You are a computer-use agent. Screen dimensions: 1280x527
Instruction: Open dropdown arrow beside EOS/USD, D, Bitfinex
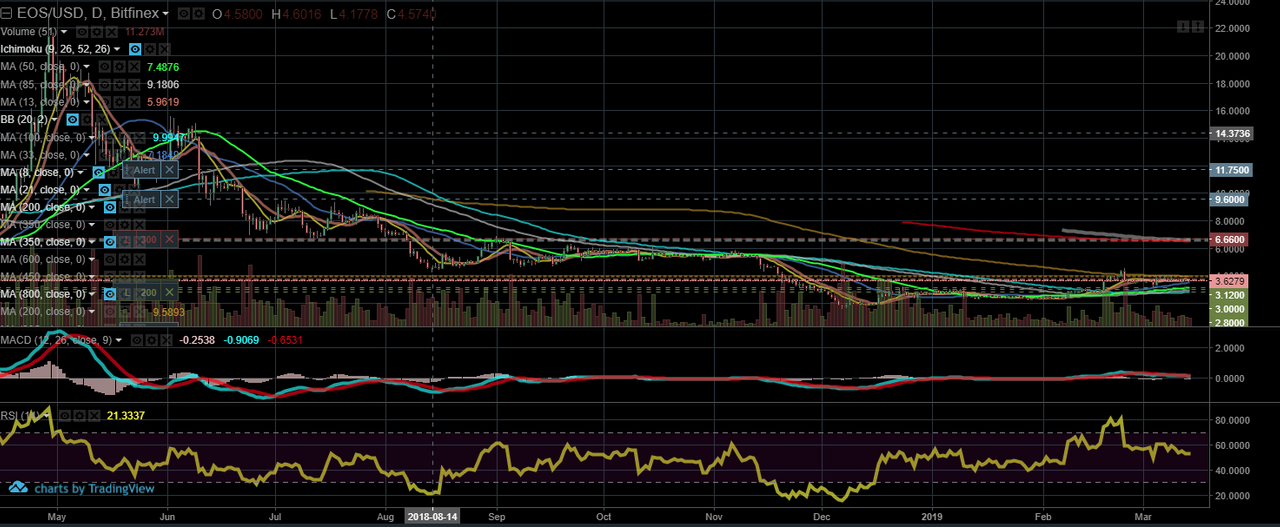(x=165, y=13)
